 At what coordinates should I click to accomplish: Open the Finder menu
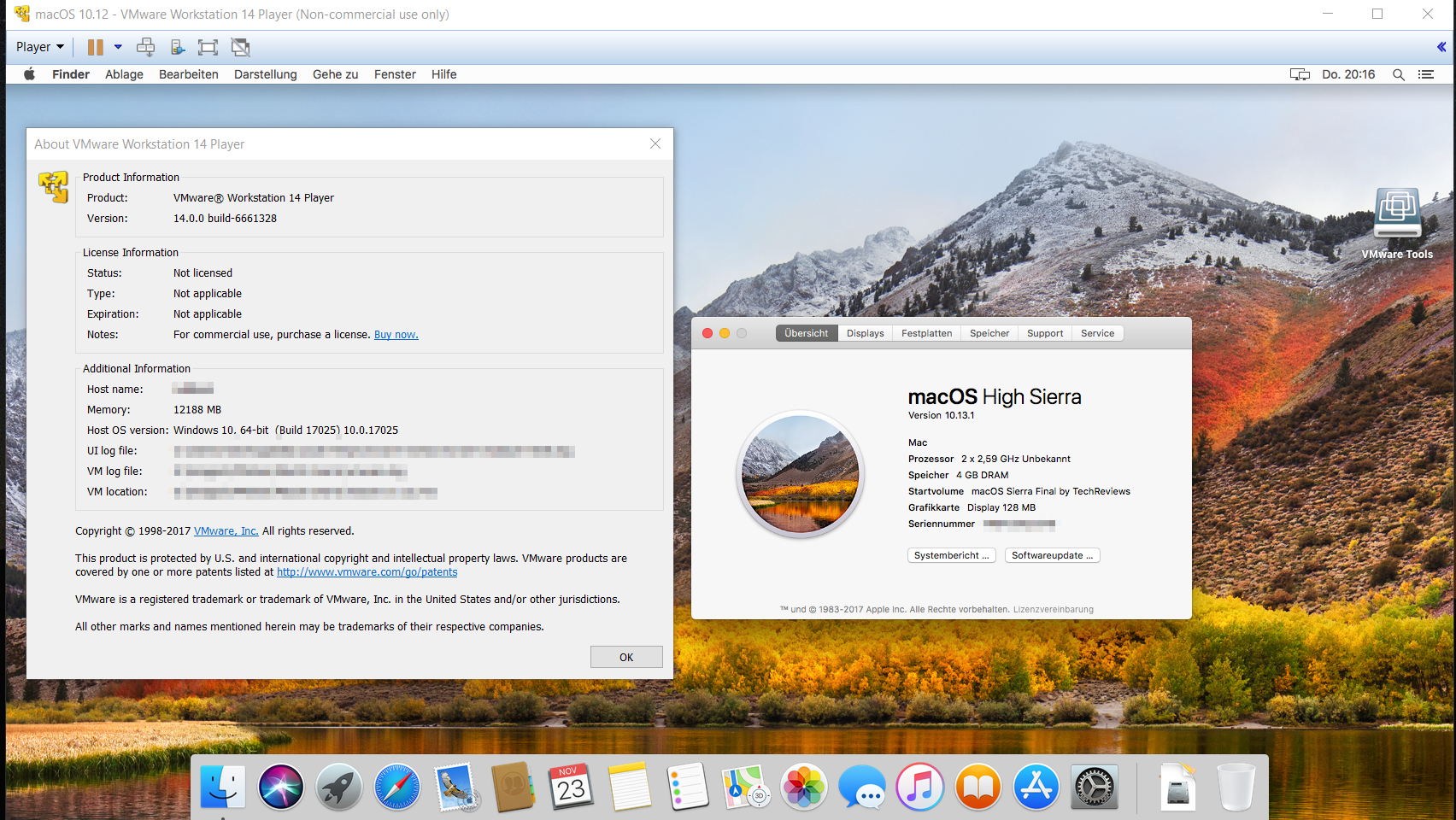71,74
